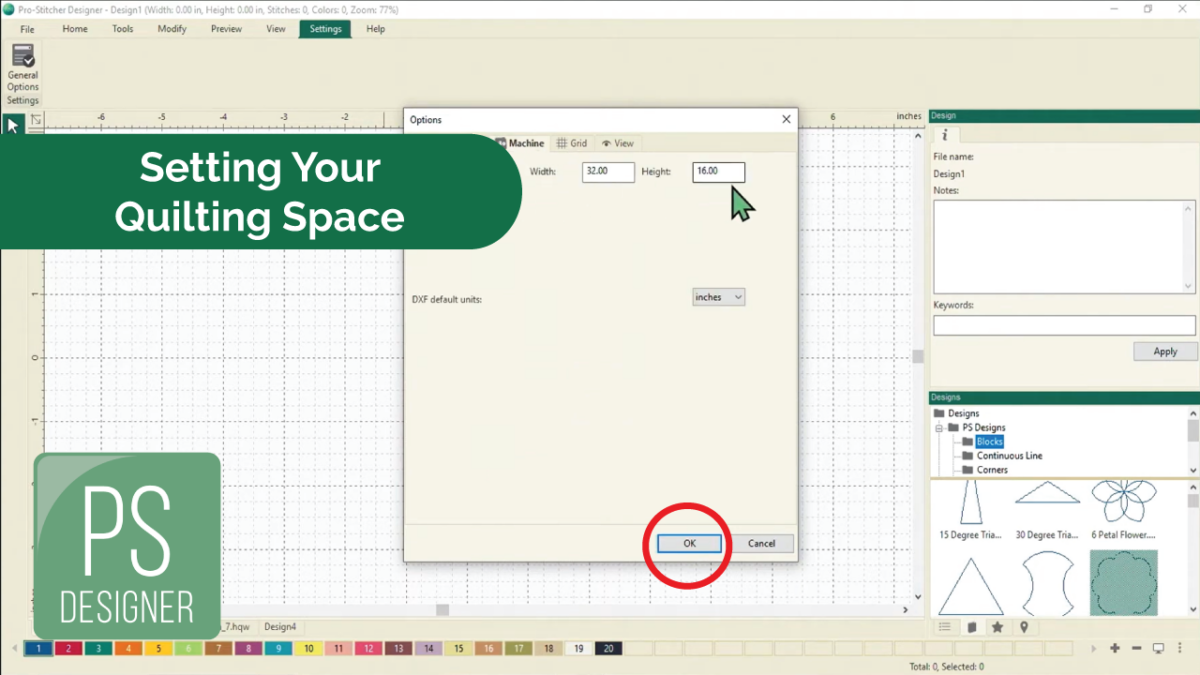Click inside the Width input field

pos(608,171)
